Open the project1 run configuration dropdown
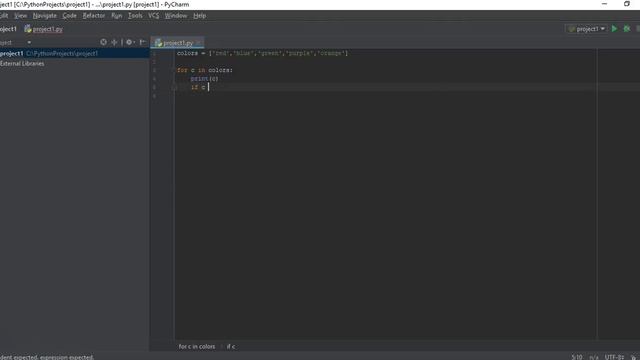Screen dimensions: 640x360 [587, 29]
